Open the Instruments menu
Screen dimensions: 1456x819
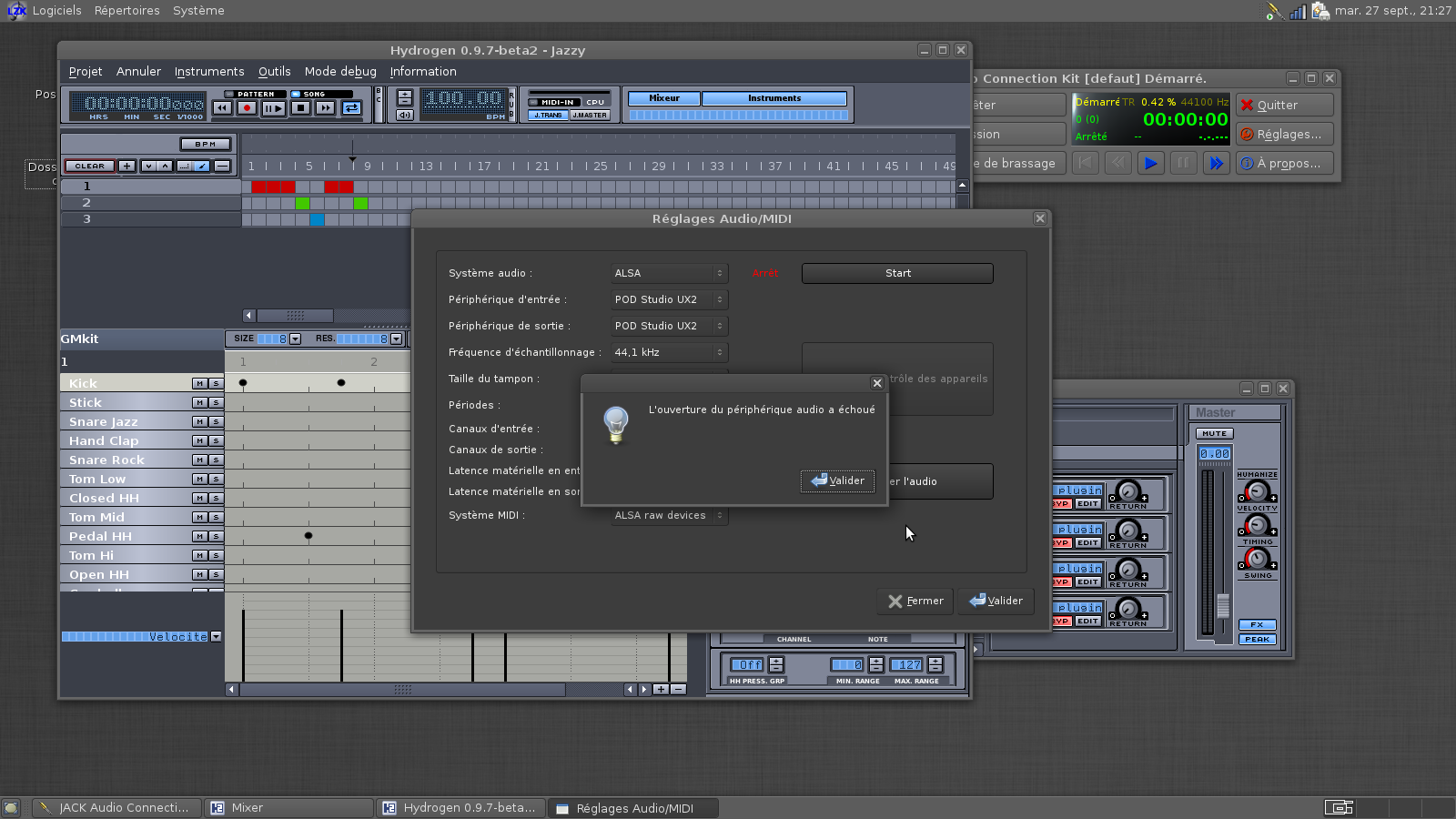pyautogui.click(x=209, y=72)
